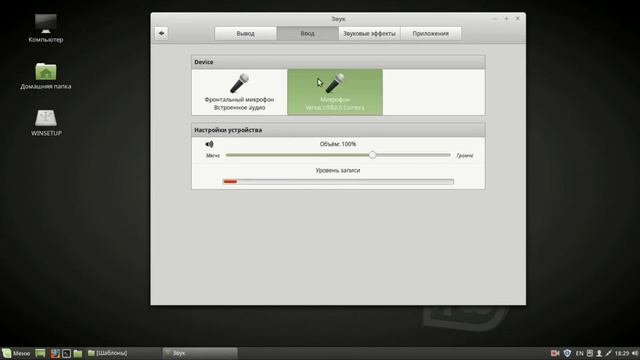640x360 pixels.
Task: Switch to the Вывод tab
Action: [245, 33]
